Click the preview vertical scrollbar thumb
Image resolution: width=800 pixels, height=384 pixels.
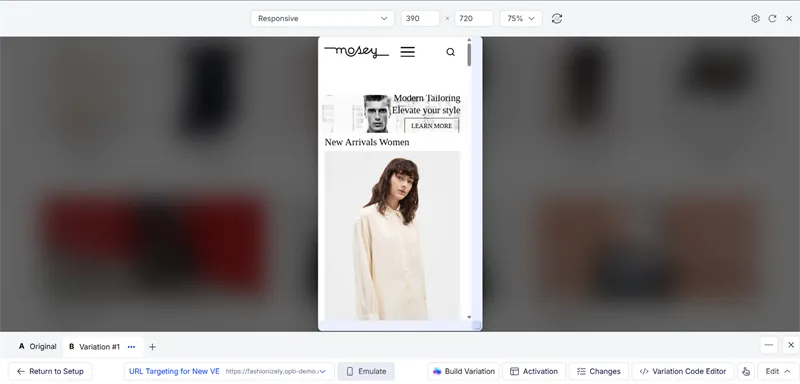[x=469, y=55]
